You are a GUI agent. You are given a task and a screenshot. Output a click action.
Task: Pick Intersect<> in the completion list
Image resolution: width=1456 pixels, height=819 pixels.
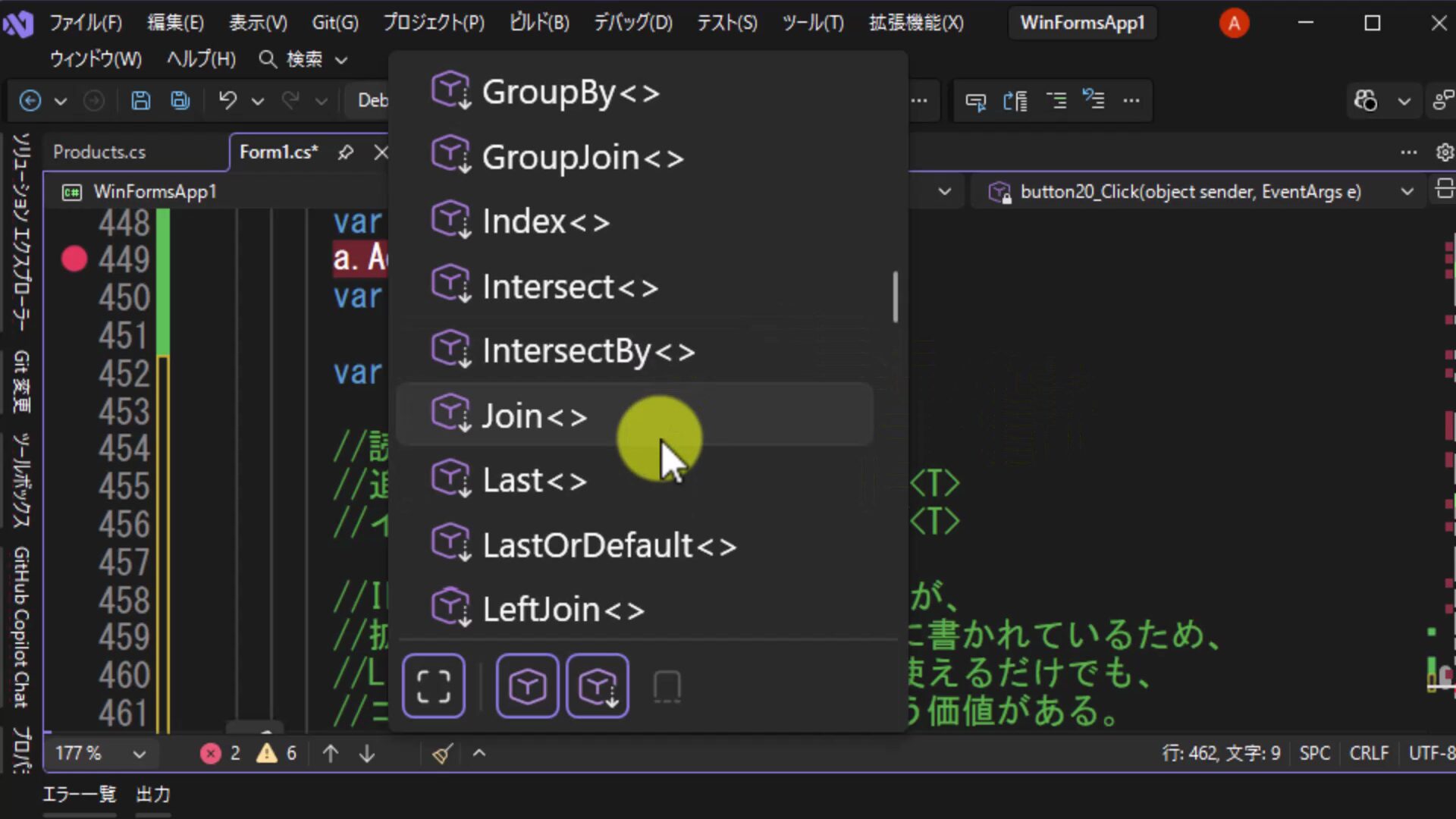(635, 286)
